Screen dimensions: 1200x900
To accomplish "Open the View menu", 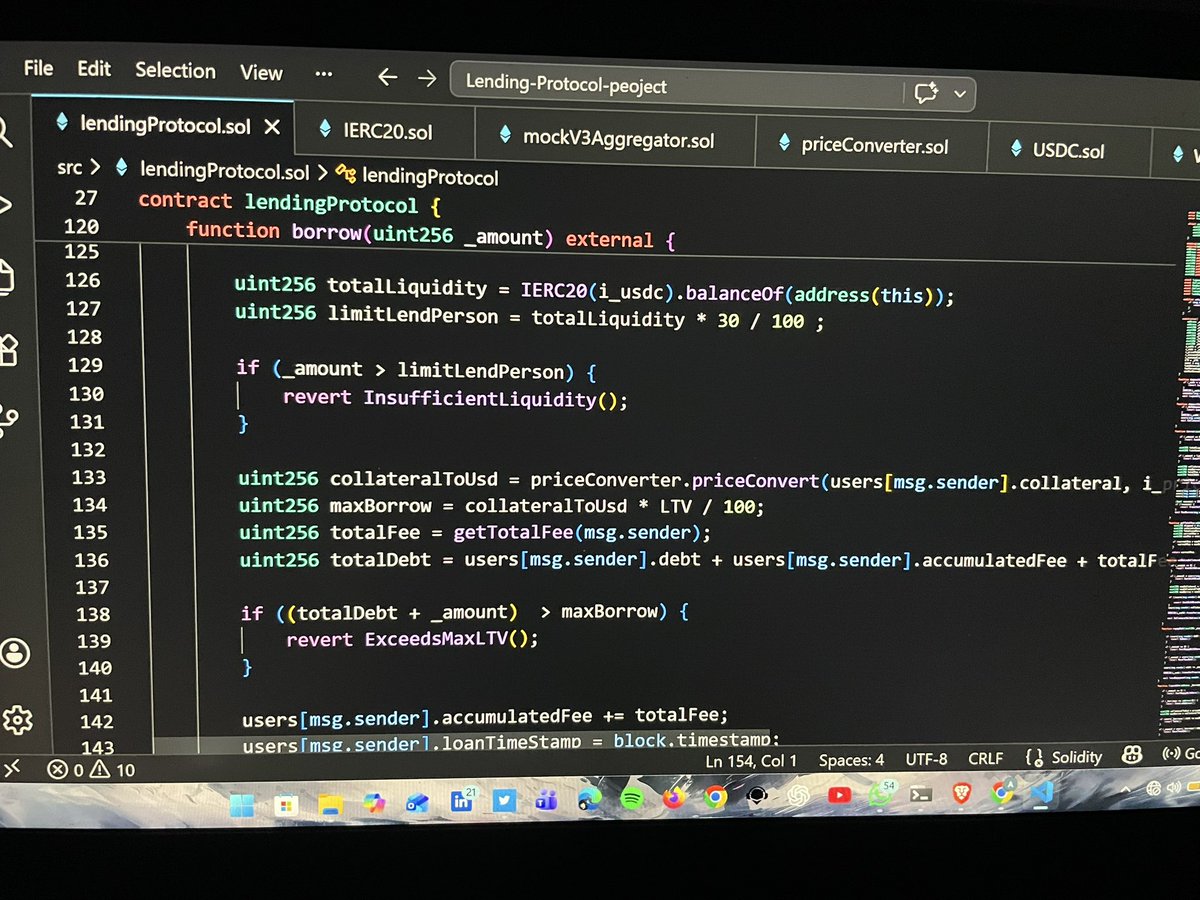I will 261,73.
